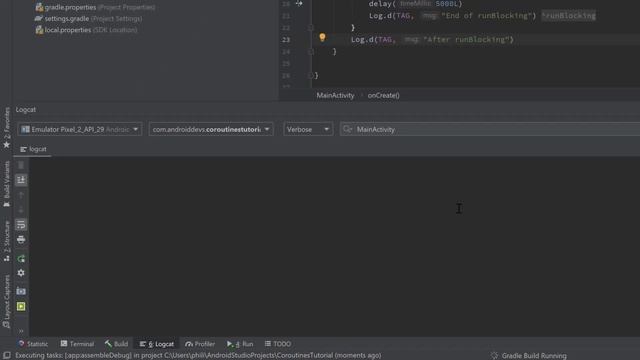Screen dimensions: 640x360
Task: Click the "After runBlocking" string in code
Action: coord(467,40)
